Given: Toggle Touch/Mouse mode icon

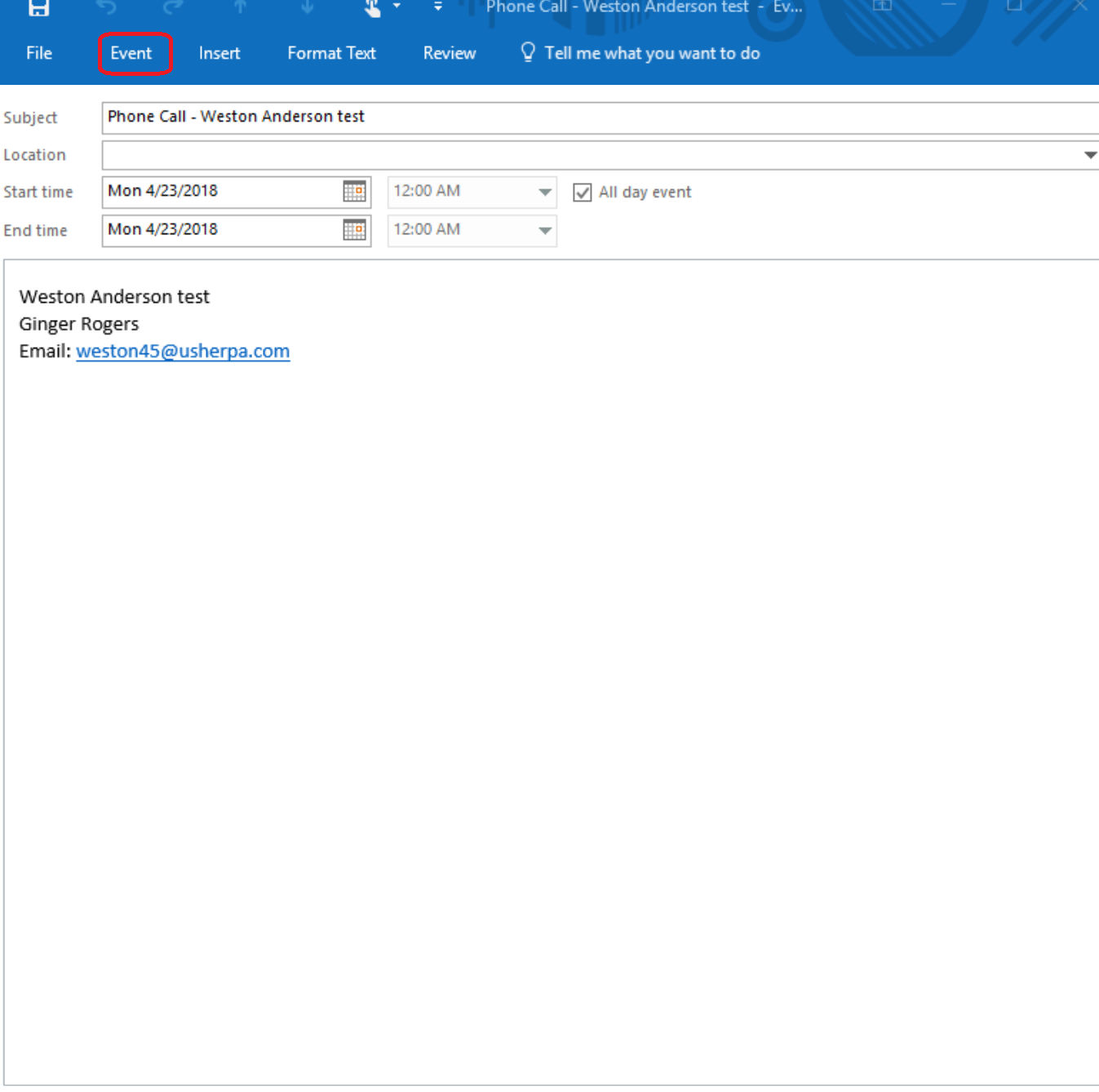Looking at the screenshot, I should pyautogui.click(x=373, y=8).
